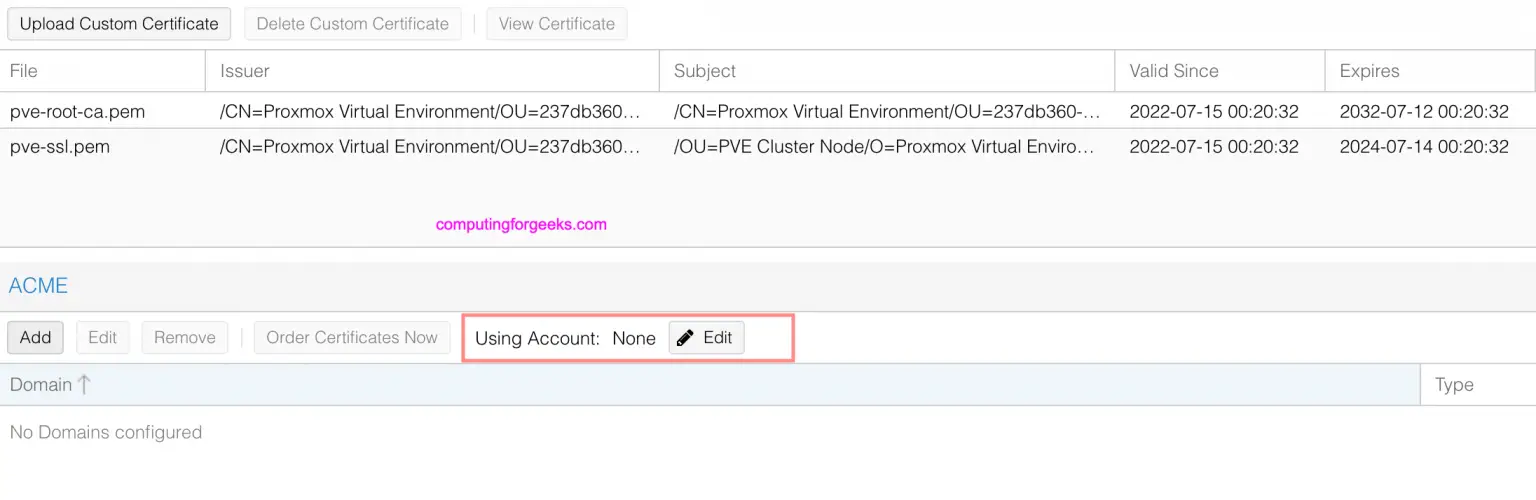Sort by the File column header
Screen dimensions: 1536x500
pyautogui.click(x=24, y=71)
